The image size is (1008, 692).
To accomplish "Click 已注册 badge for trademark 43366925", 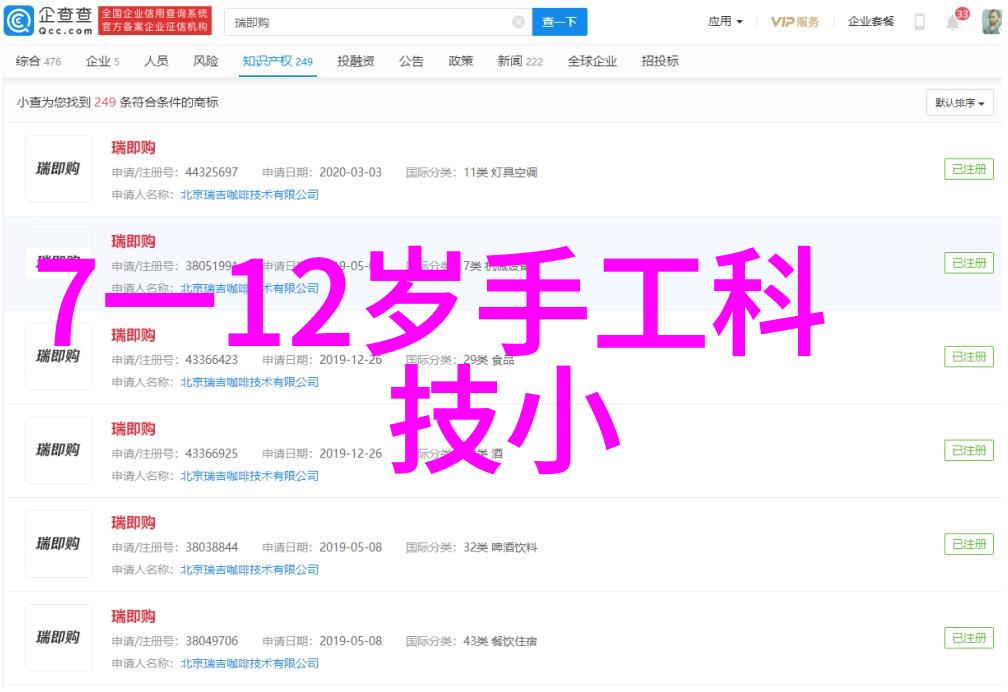I will 969,450.
